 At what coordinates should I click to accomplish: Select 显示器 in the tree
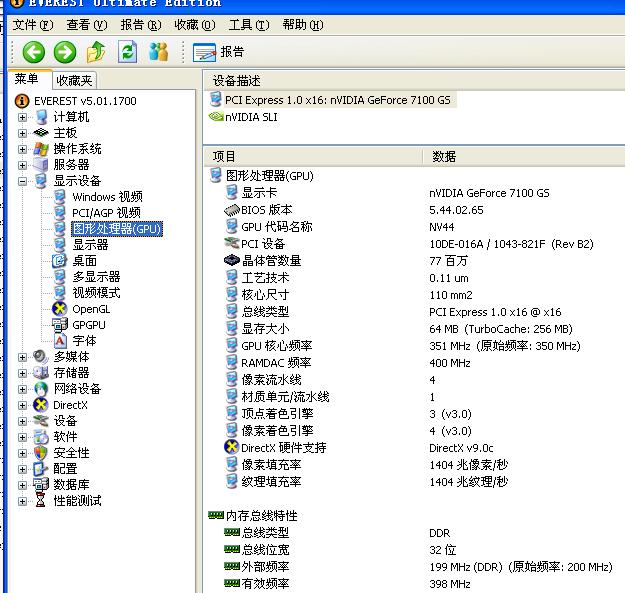click(x=90, y=245)
